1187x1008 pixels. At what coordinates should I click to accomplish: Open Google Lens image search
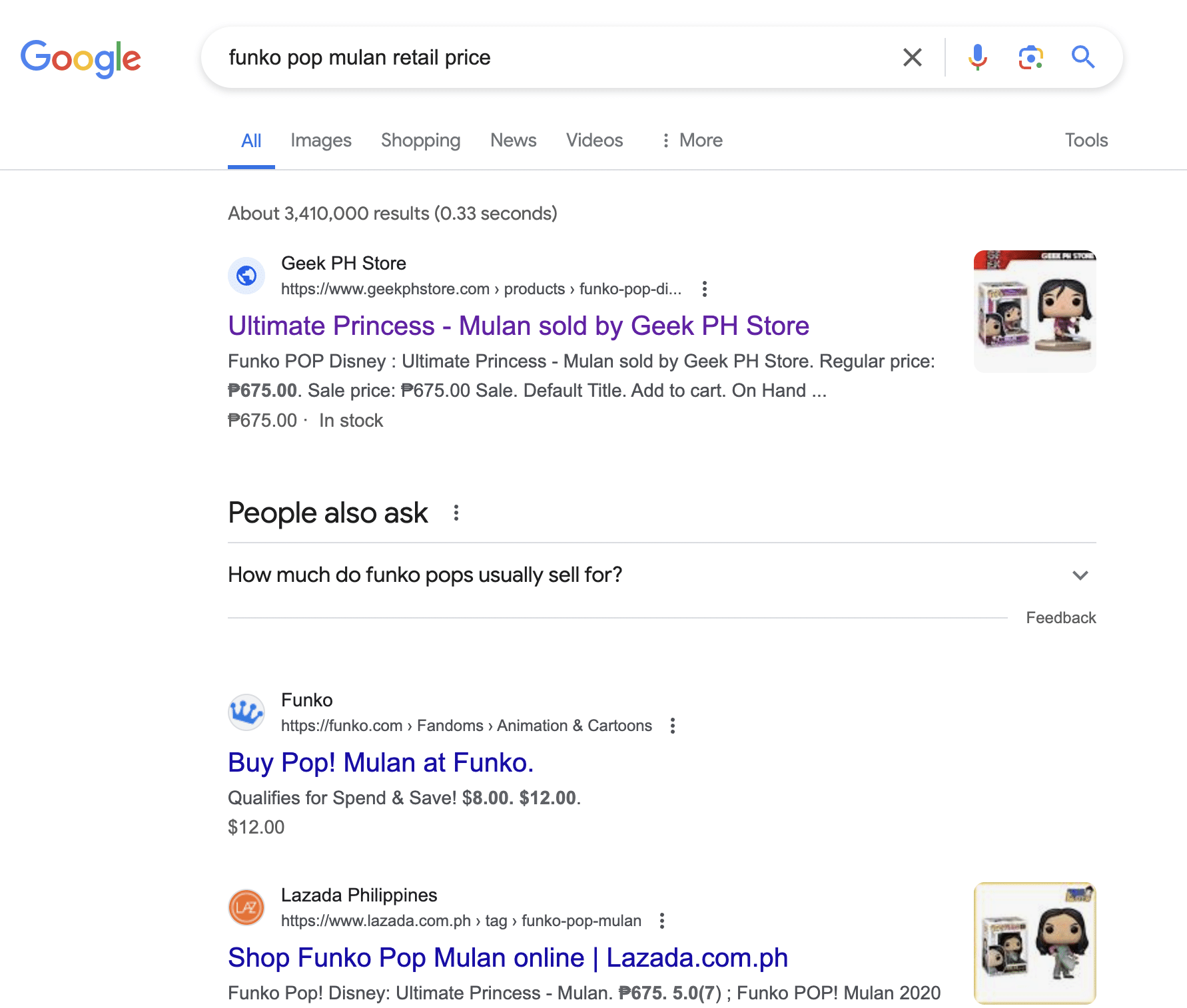point(1030,58)
